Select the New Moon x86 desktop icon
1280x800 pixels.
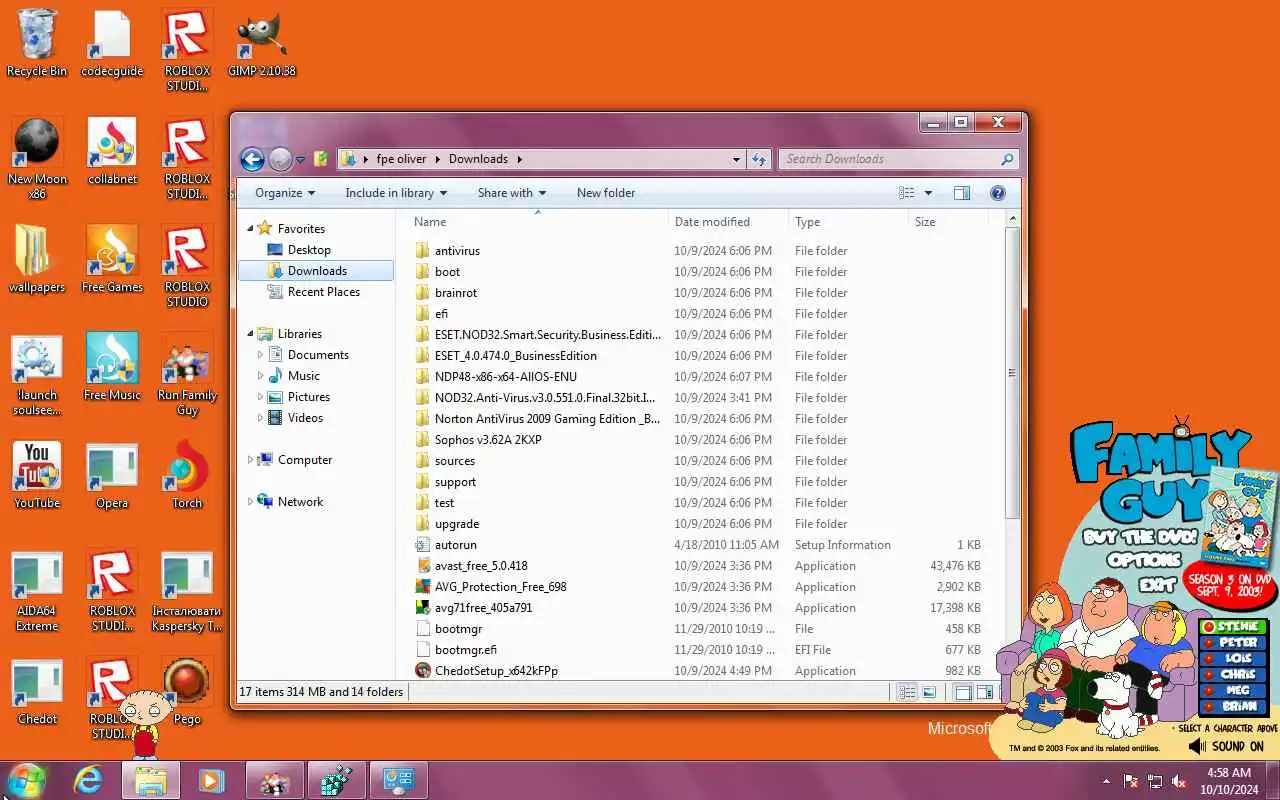click(x=37, y=159)
